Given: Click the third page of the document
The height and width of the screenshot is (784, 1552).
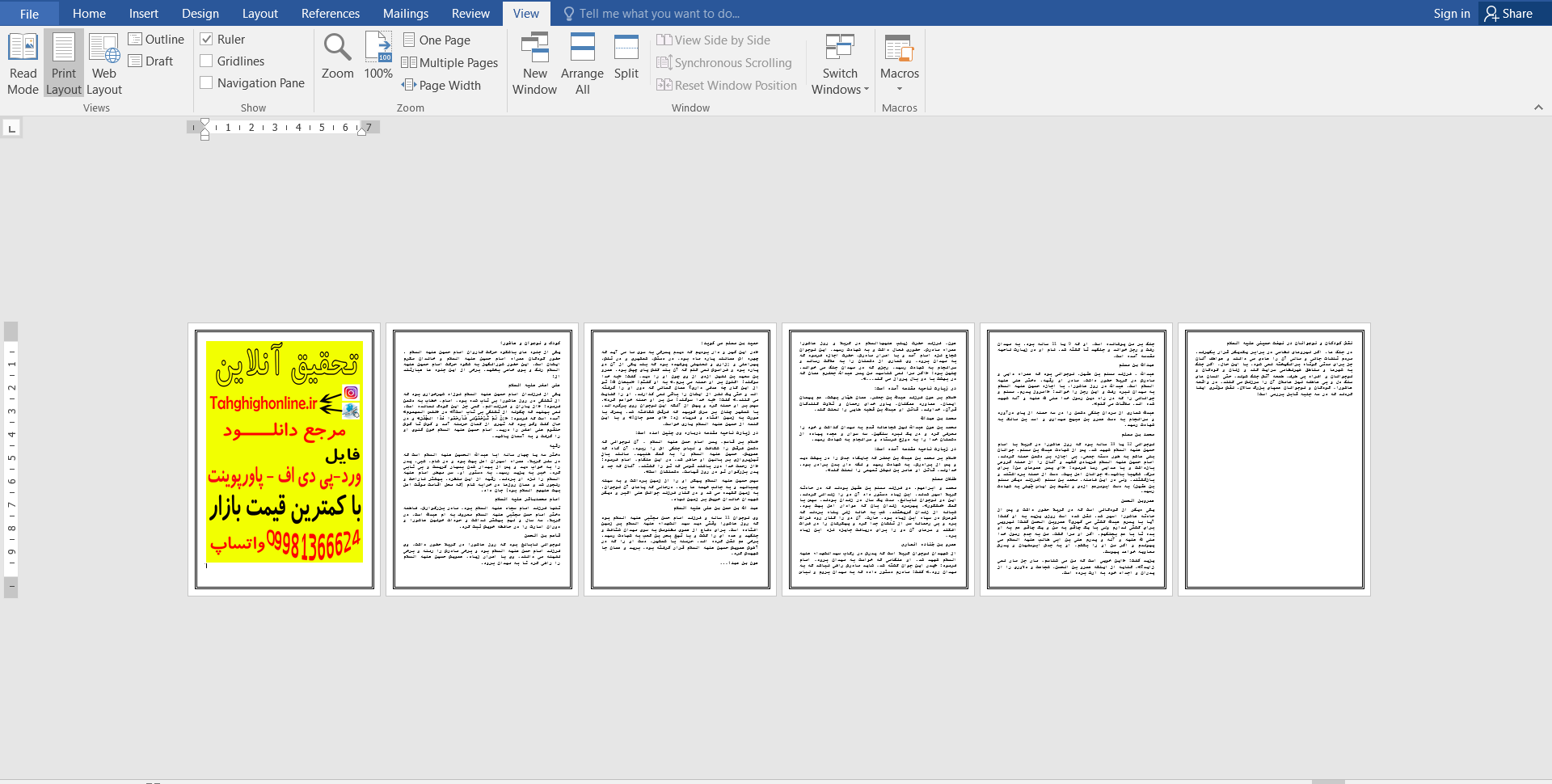Looking at the screenshot, I should (x=681, y=459).
